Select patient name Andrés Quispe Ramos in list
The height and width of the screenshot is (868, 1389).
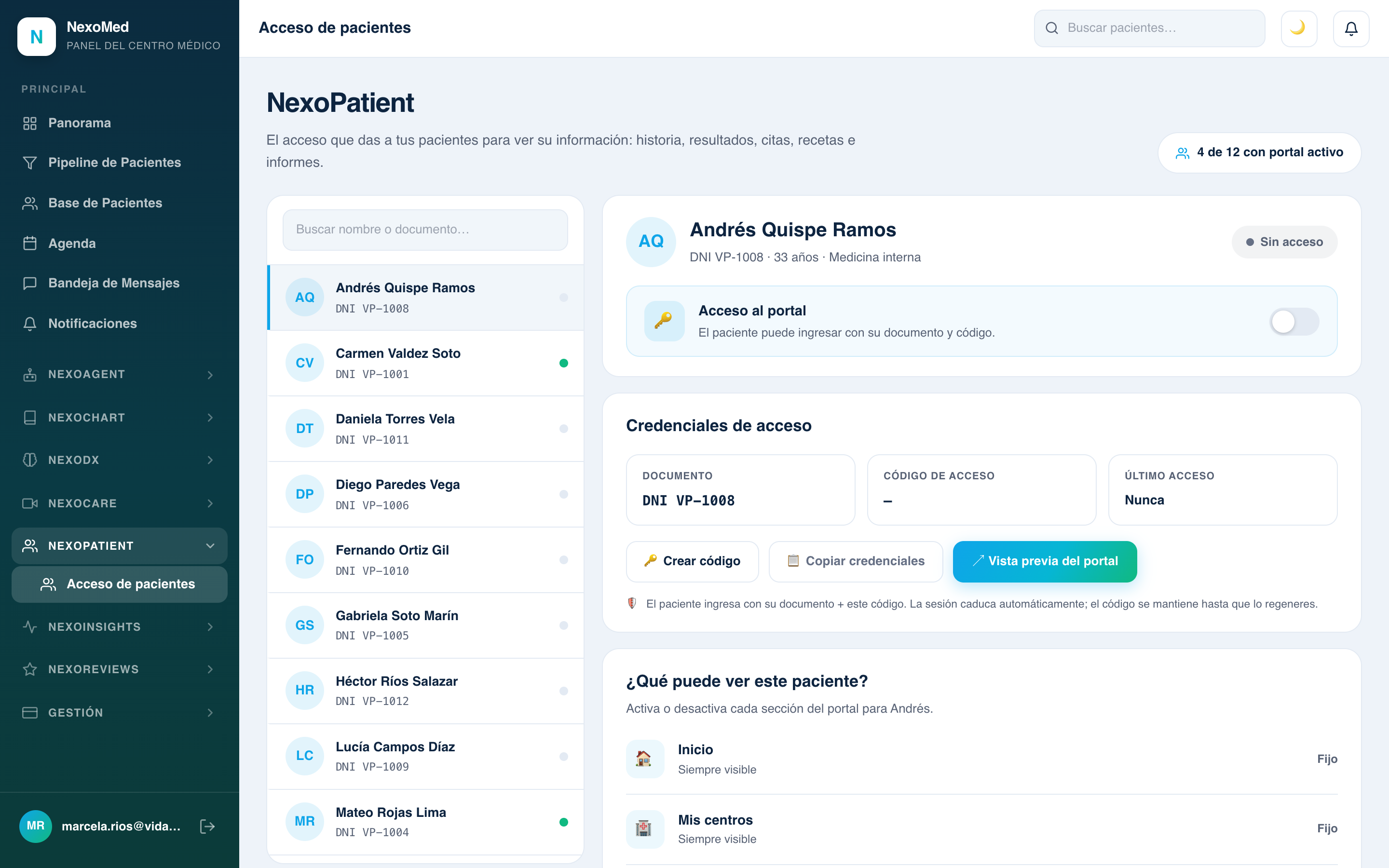point(405,287)
